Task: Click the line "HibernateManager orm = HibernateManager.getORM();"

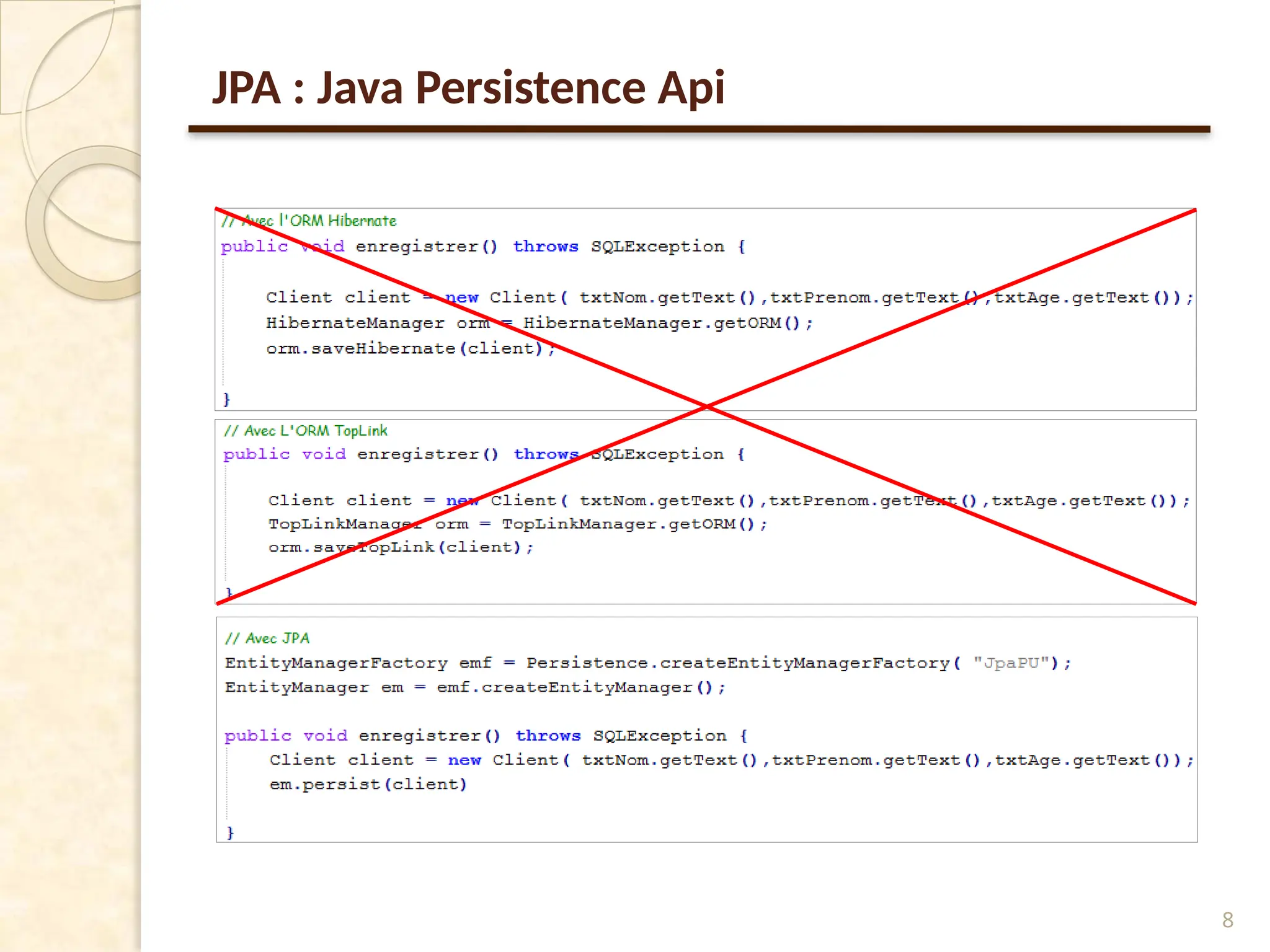Action: pyautogui.click(x=539, y=324)
